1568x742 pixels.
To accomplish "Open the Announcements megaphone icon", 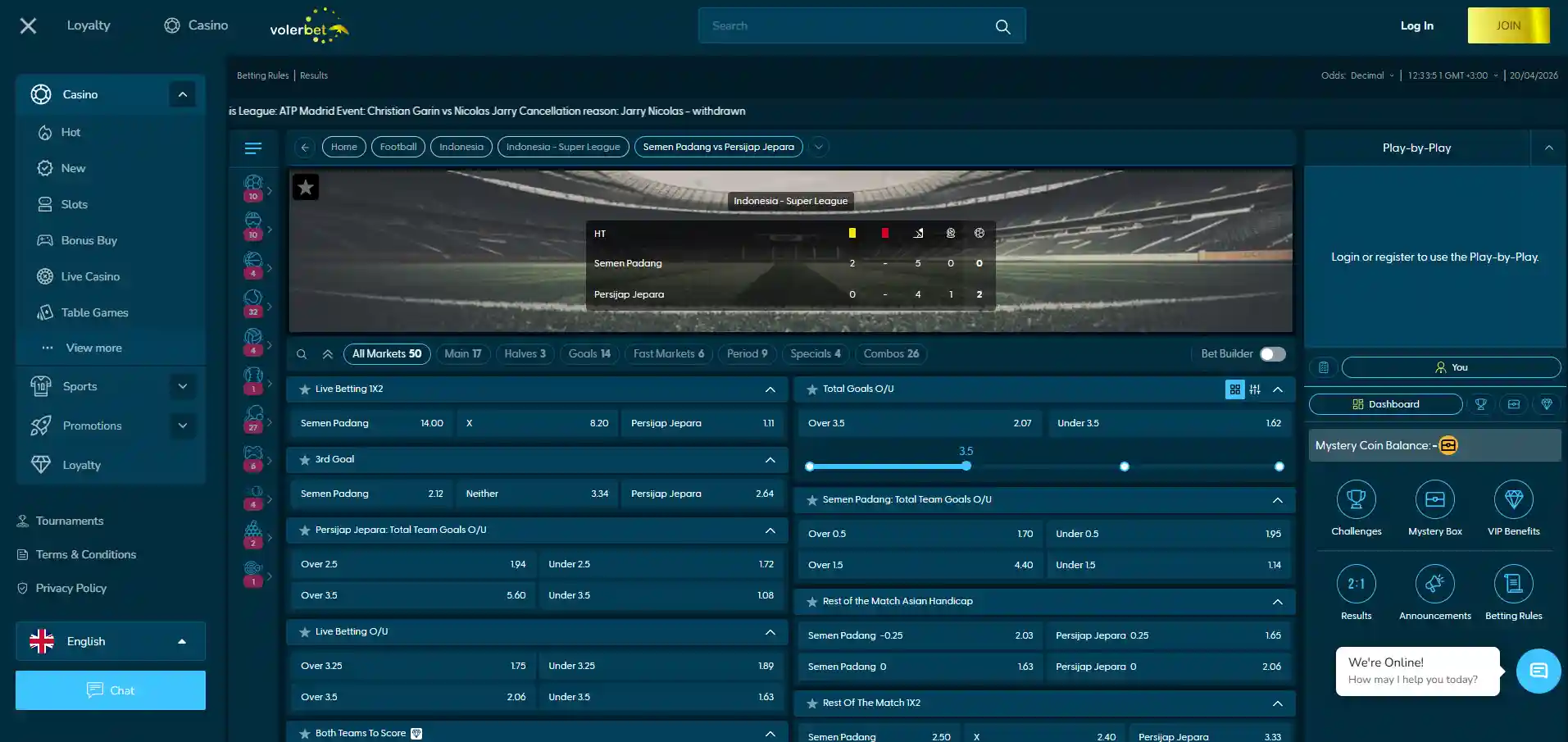I will coord(1435,584).
